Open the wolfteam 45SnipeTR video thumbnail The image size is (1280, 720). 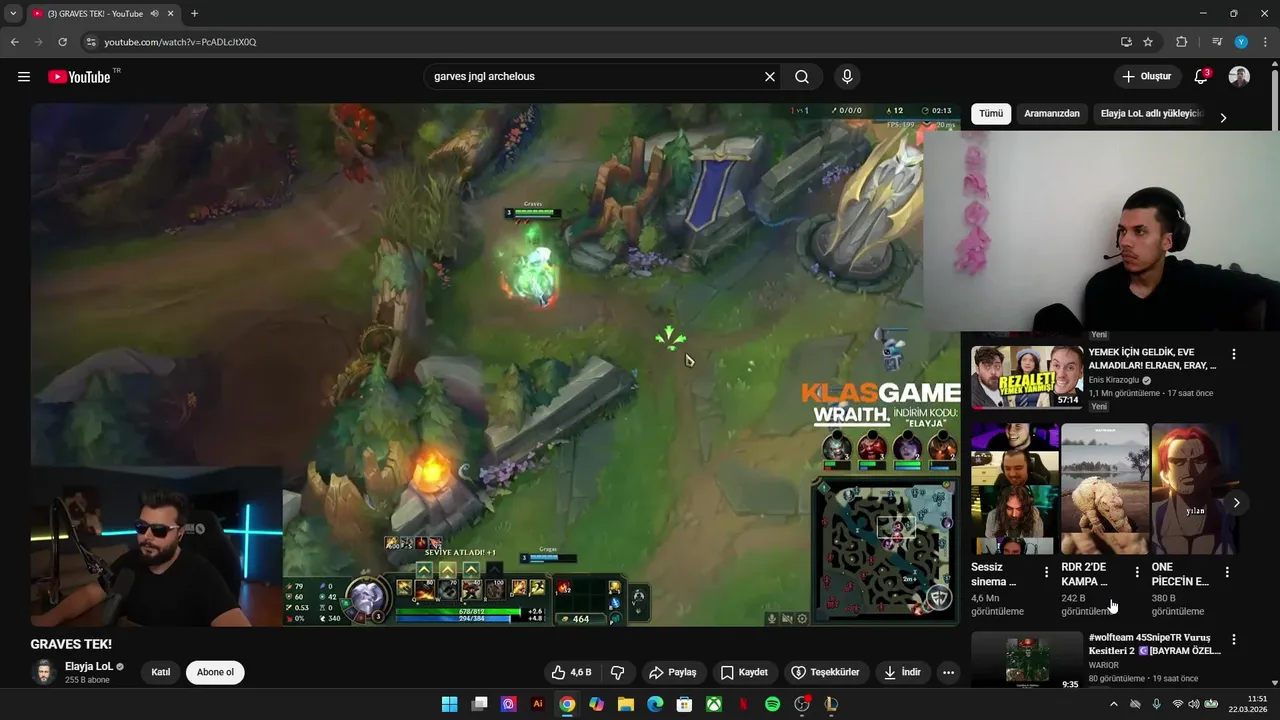click(x=1027, y=661)
